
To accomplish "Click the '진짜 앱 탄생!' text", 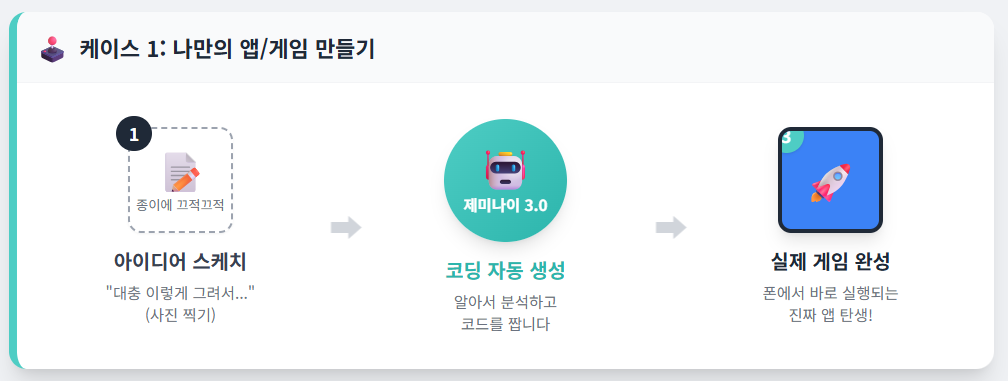I will 830,315.
